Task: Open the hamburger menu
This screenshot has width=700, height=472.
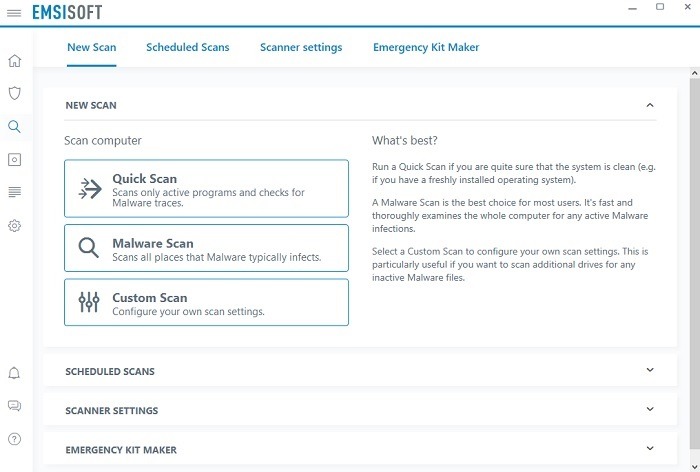Action: (14, 13)
